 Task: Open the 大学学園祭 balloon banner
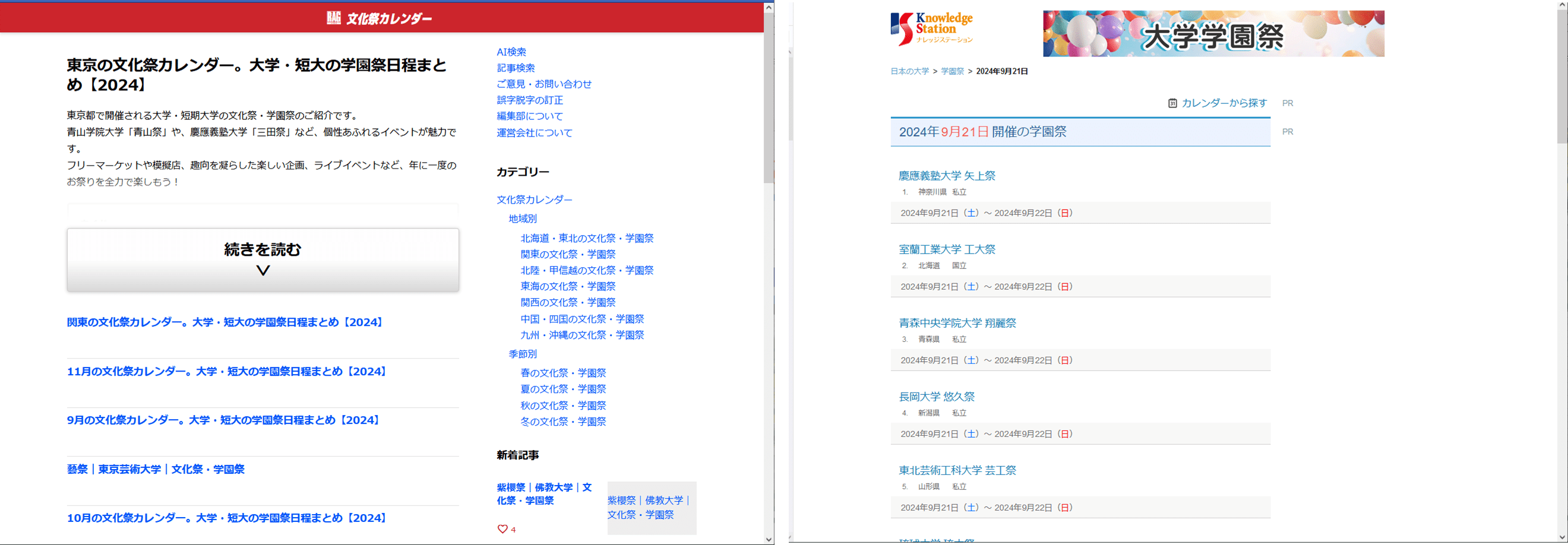point(1213,33)
